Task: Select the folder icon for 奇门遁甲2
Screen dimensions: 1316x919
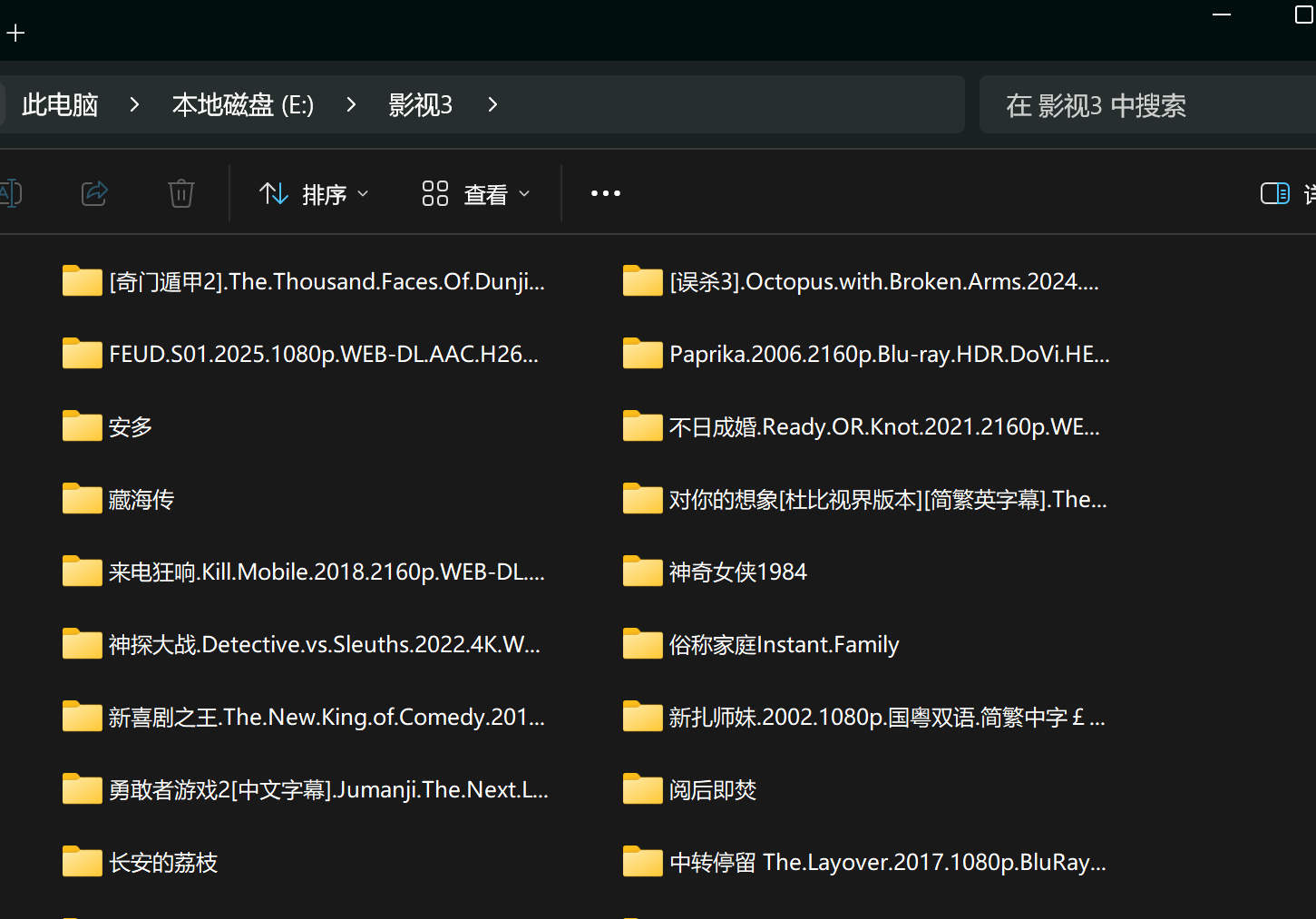Action: (x=82, y=281)
